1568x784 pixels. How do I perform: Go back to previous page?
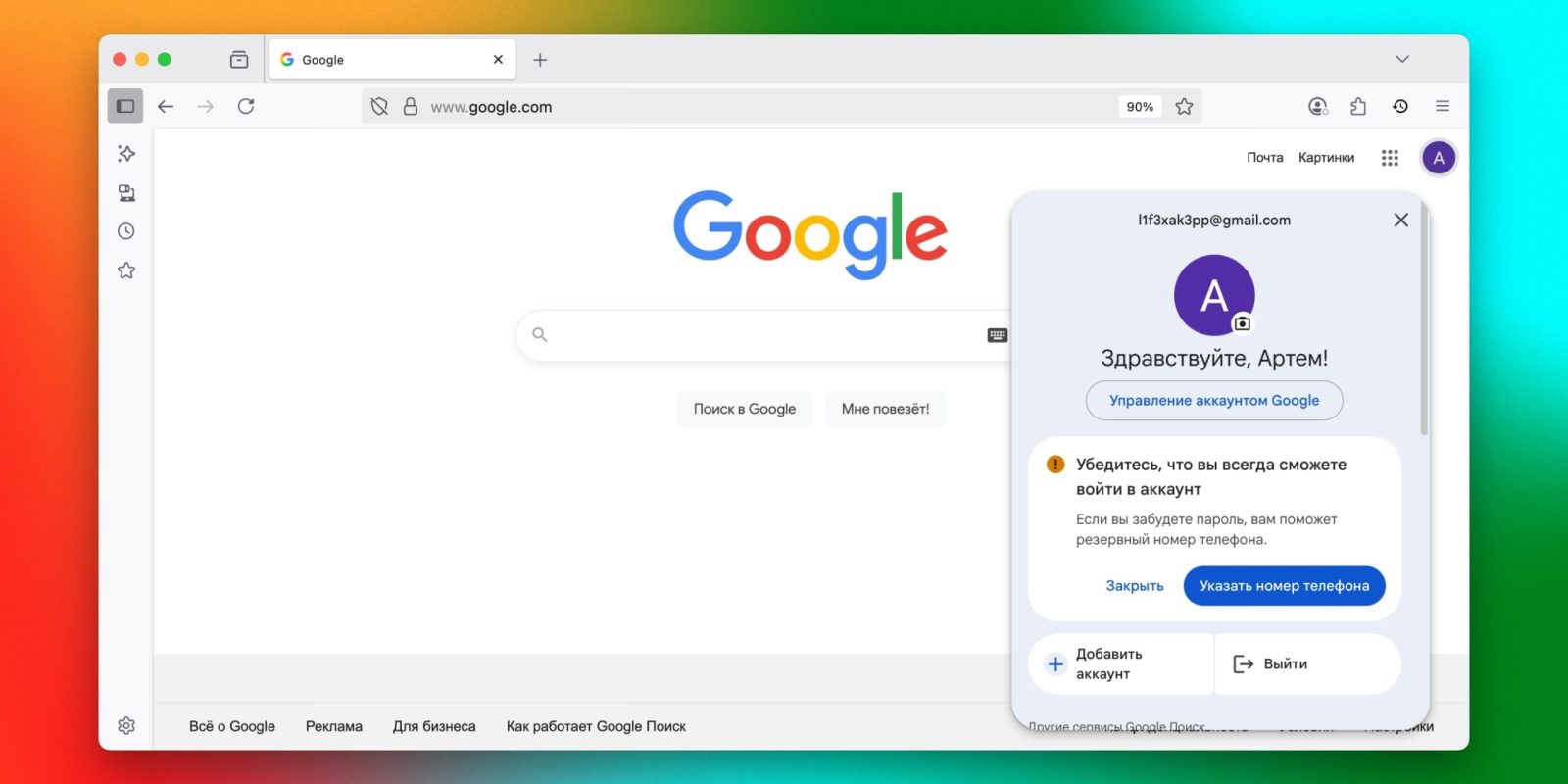point(166,106)
